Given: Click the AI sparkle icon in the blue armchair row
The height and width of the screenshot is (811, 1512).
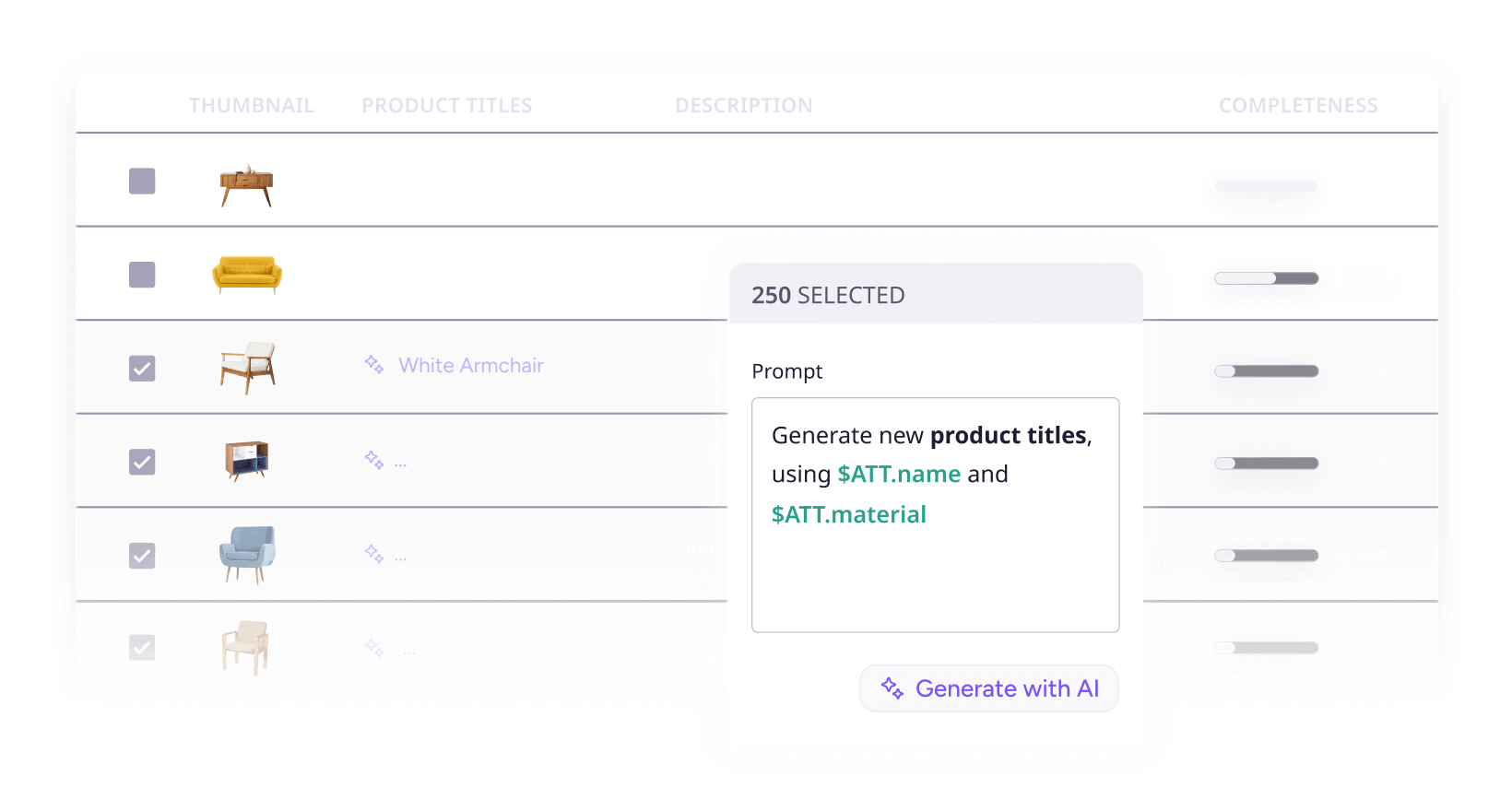Looking at the screenshot, I should 373,553.
